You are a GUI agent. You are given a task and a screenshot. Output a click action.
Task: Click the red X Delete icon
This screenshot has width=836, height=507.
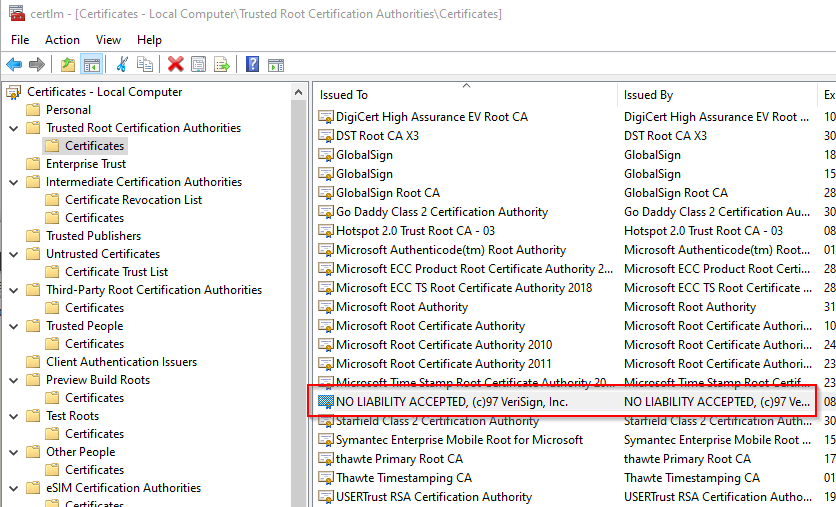pyautogui.click(x=175, y=65)
